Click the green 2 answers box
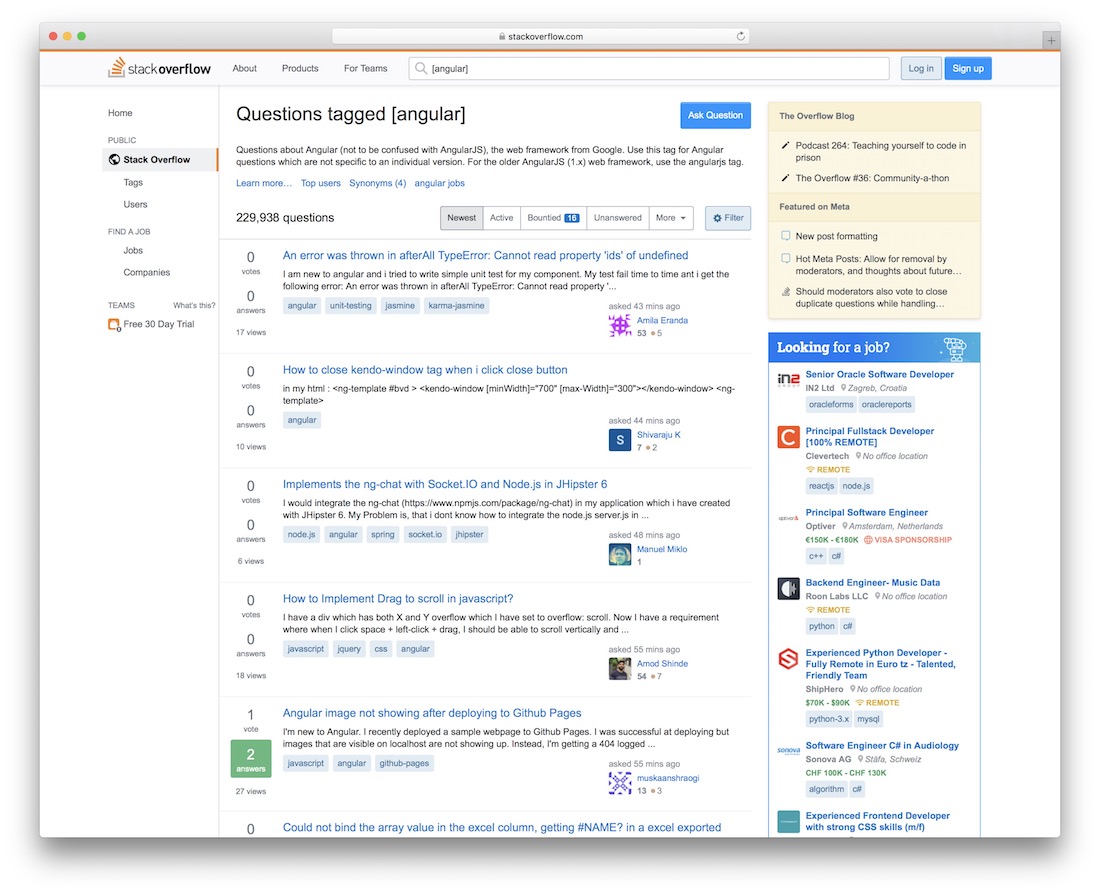Image resolution: width=1100 pixels, height=894 pixels. (x=250, y=759)
